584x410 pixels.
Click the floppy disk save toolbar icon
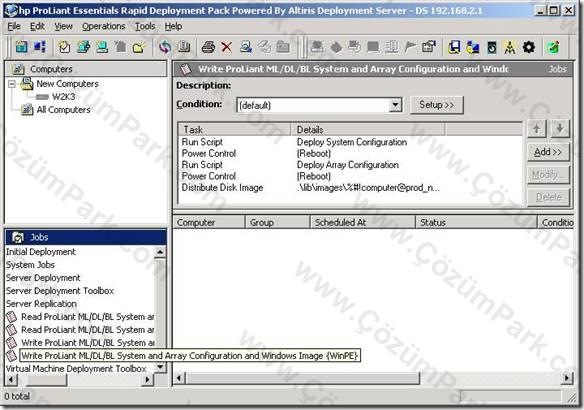point(454,47)
